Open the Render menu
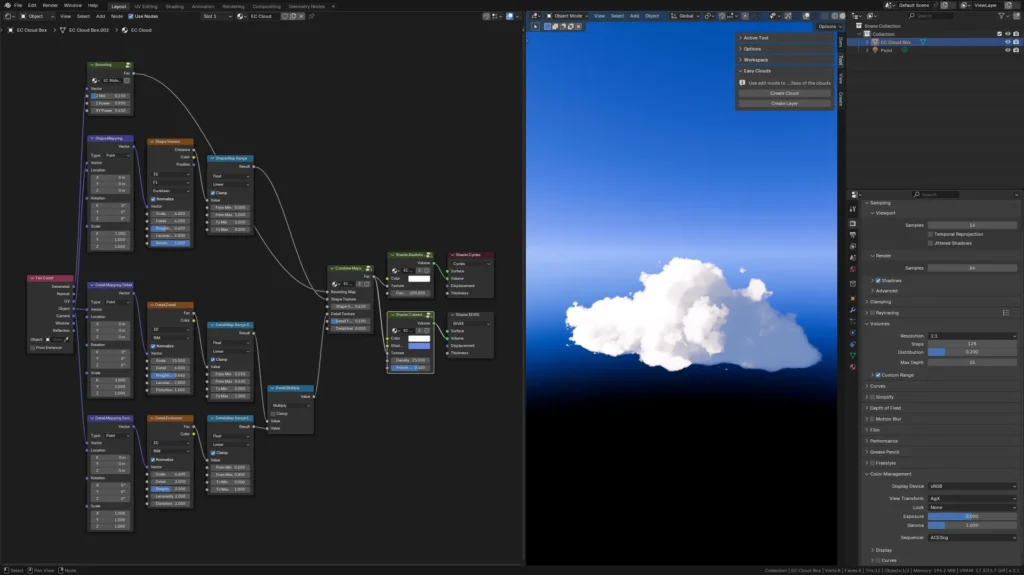 50,5
